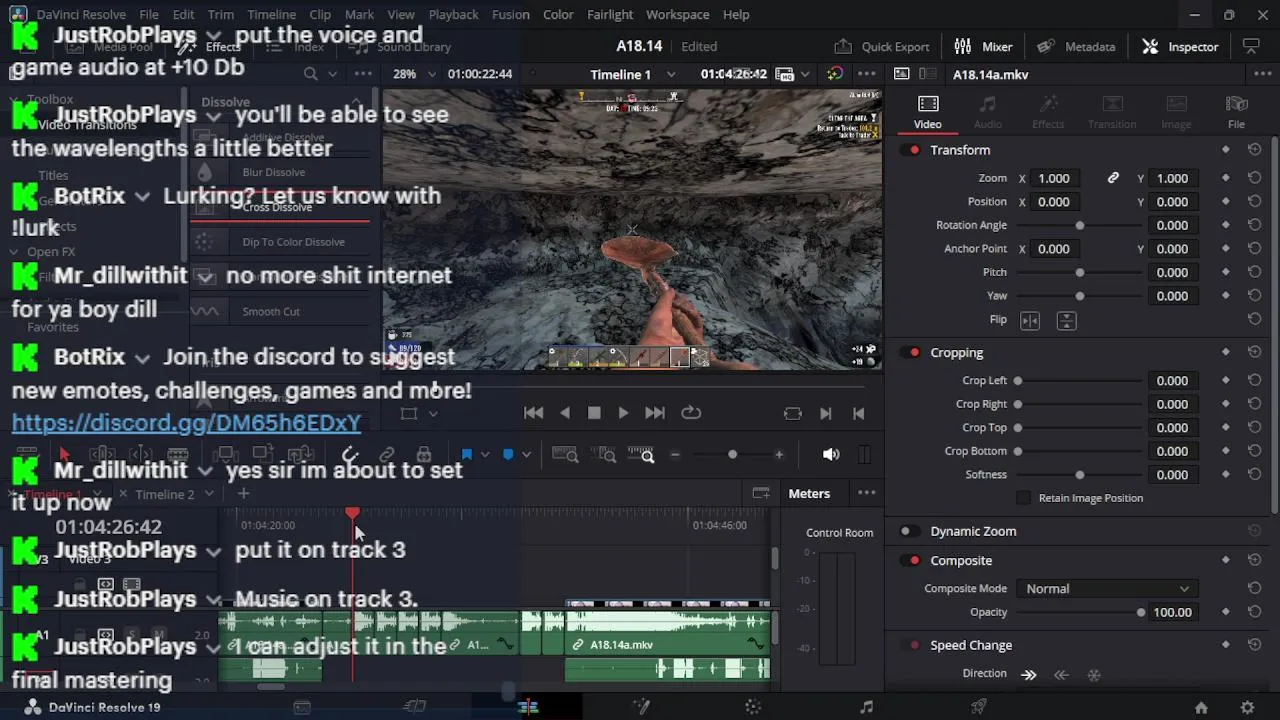This screenshot has width=1280, height=720.
Task: Toggle the Mixer panel
Action: pos(983,46)
